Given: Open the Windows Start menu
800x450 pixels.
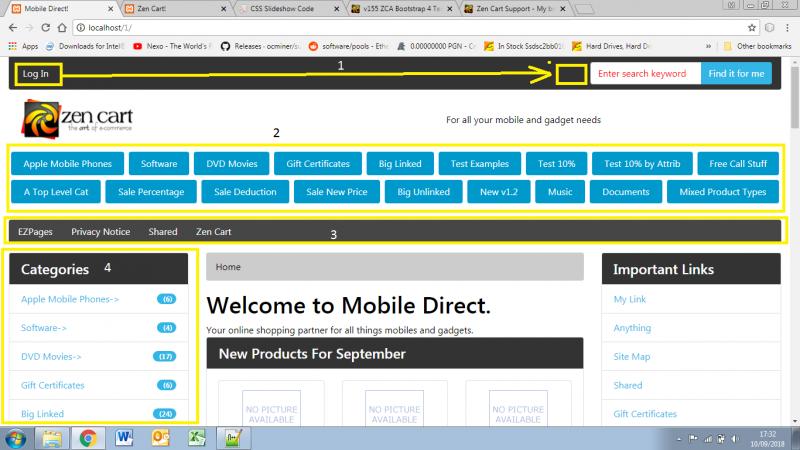Looking at the screenshot, I should pos(15,438).
